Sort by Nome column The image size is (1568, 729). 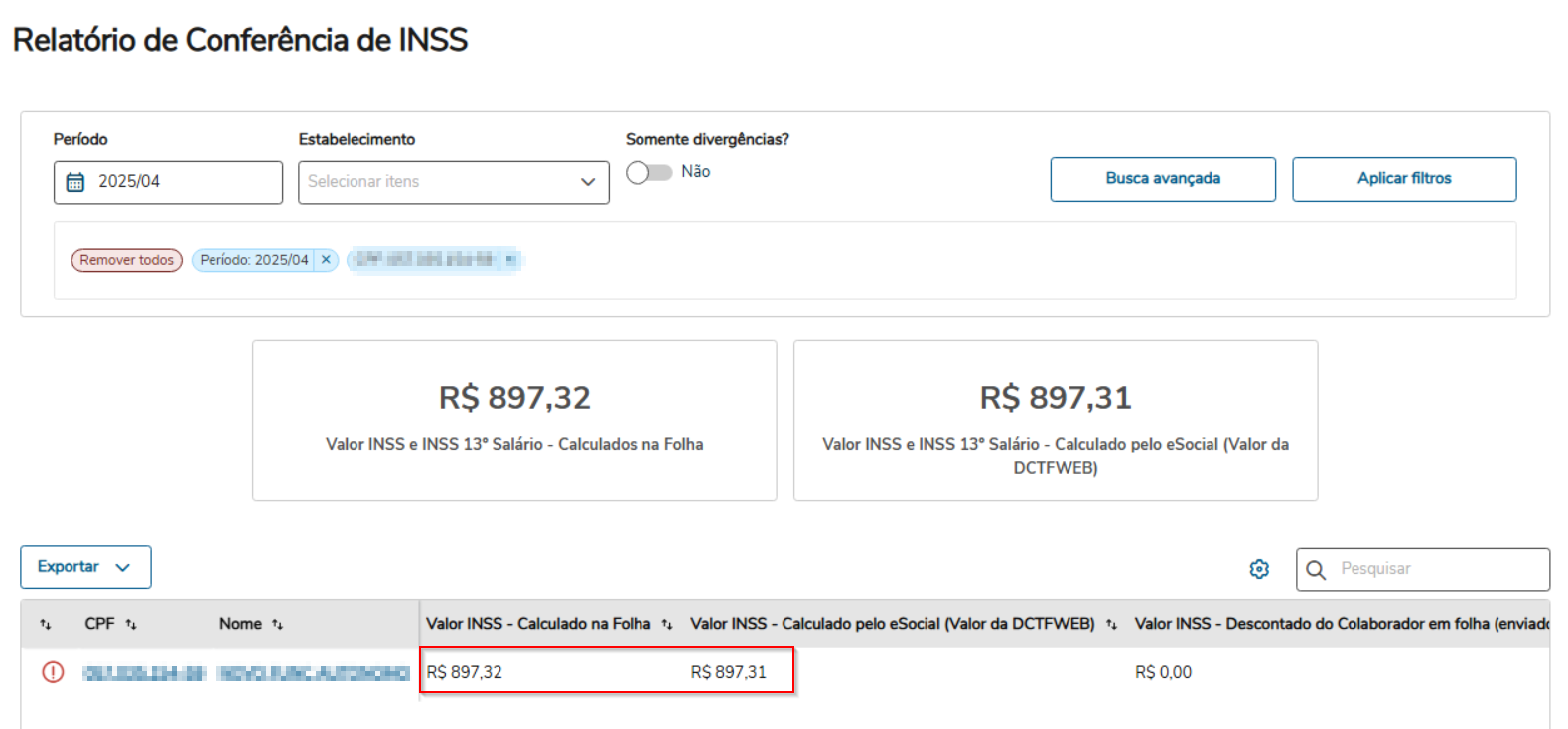[278, 625]
